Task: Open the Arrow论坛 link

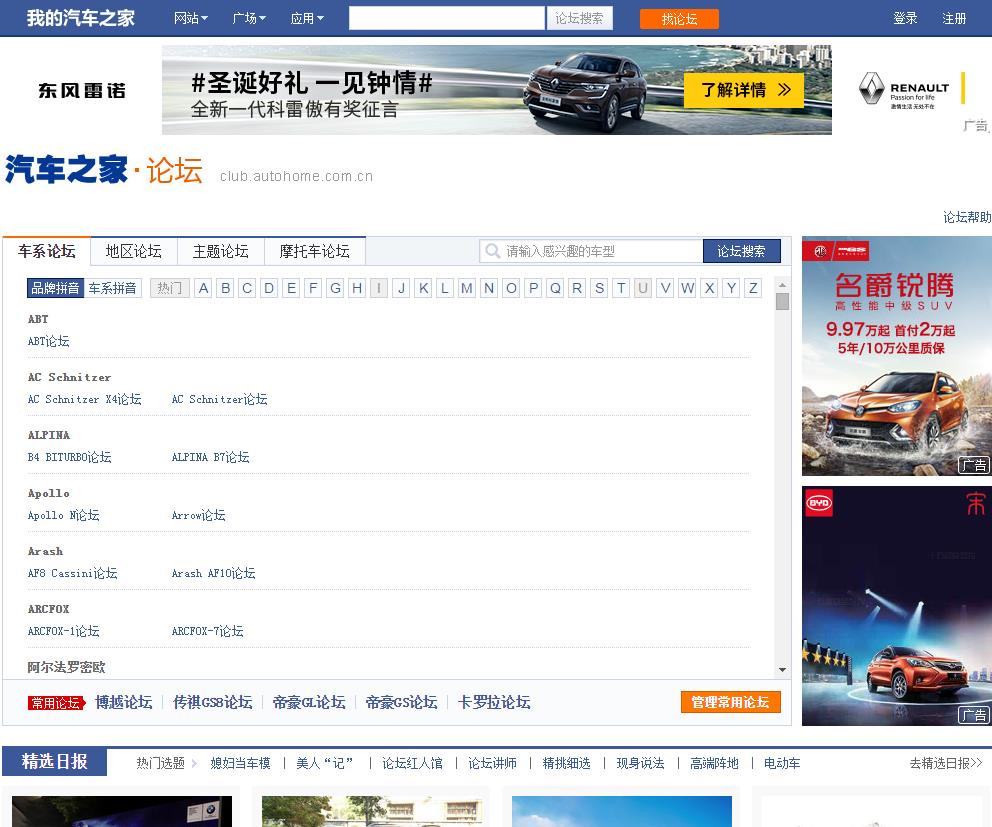Action: 199,515
